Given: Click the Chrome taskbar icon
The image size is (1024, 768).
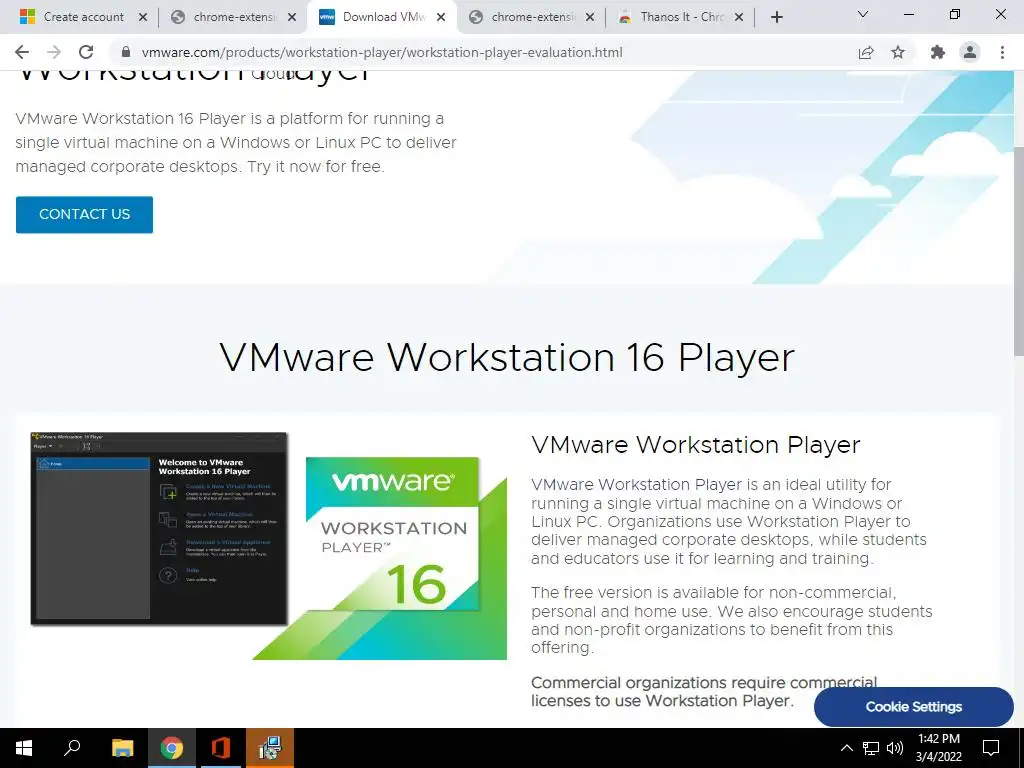Looking at the screenshot, I should pos(172,748).
